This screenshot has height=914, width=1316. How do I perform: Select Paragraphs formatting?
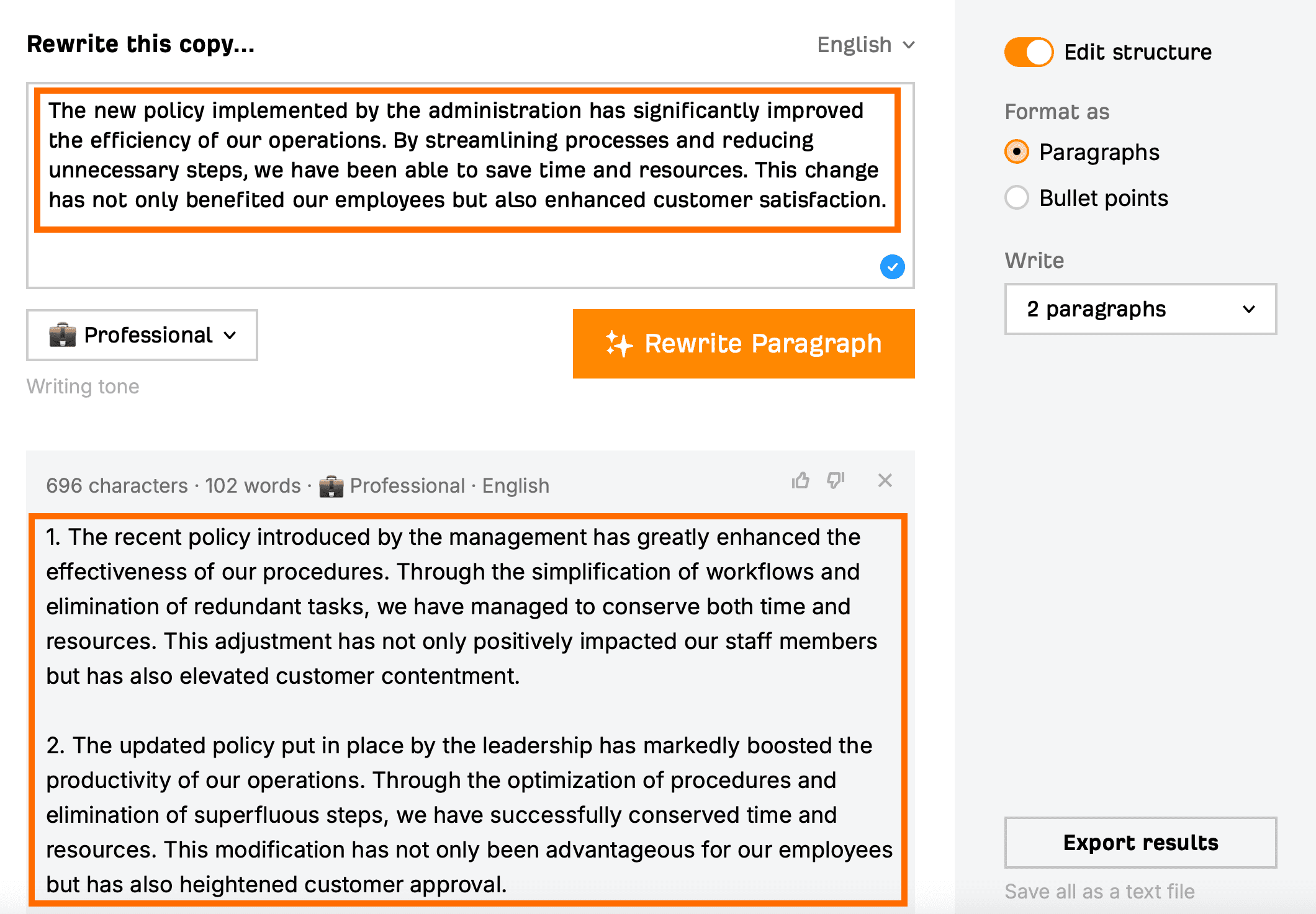point(1016,151)
